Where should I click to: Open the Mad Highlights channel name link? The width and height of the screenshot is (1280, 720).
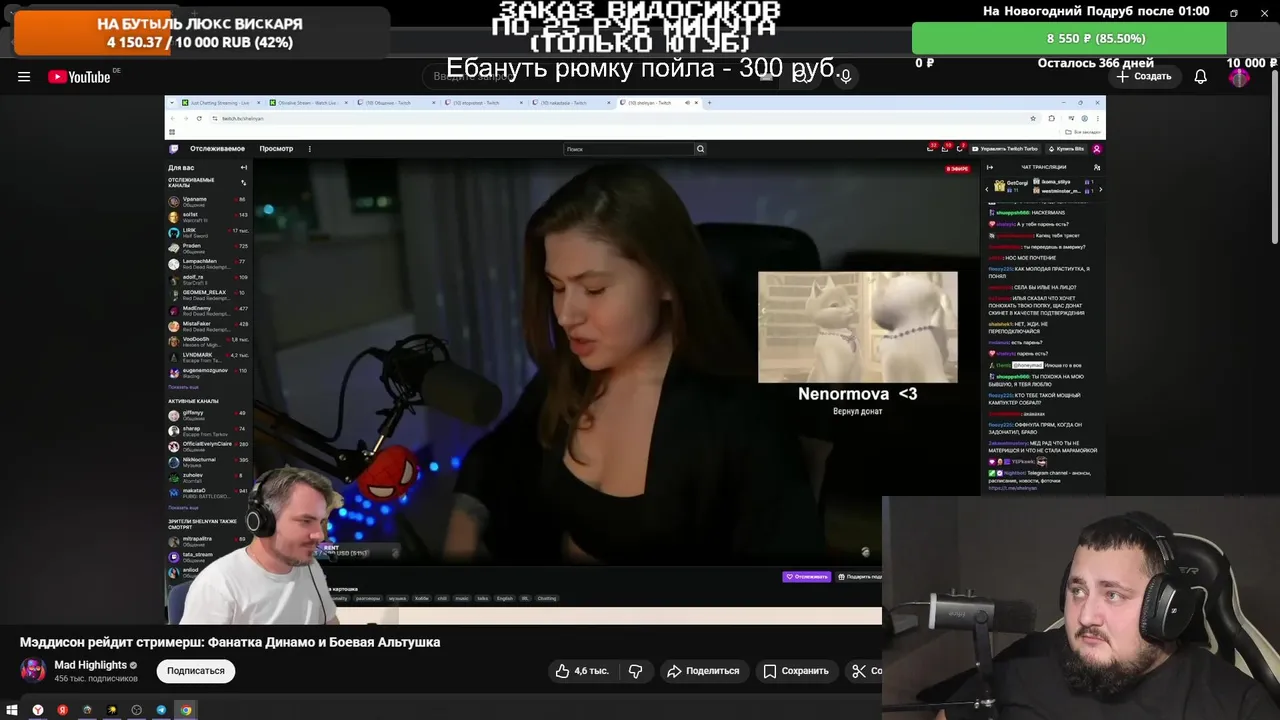click(x=90, y=665)
